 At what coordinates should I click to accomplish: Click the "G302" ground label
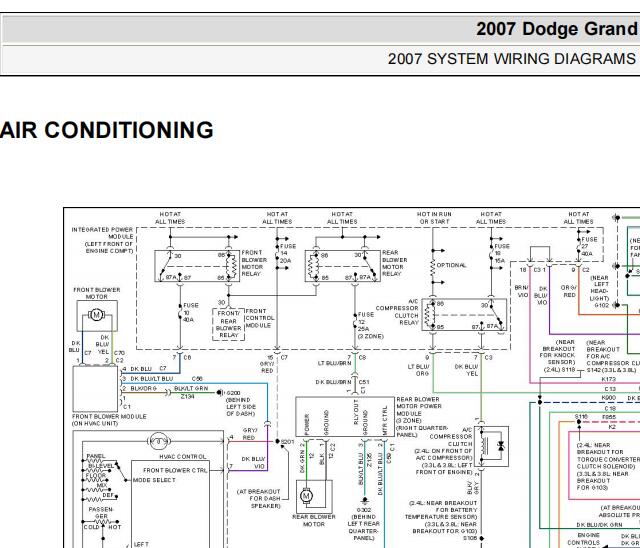tap(364, 510)
